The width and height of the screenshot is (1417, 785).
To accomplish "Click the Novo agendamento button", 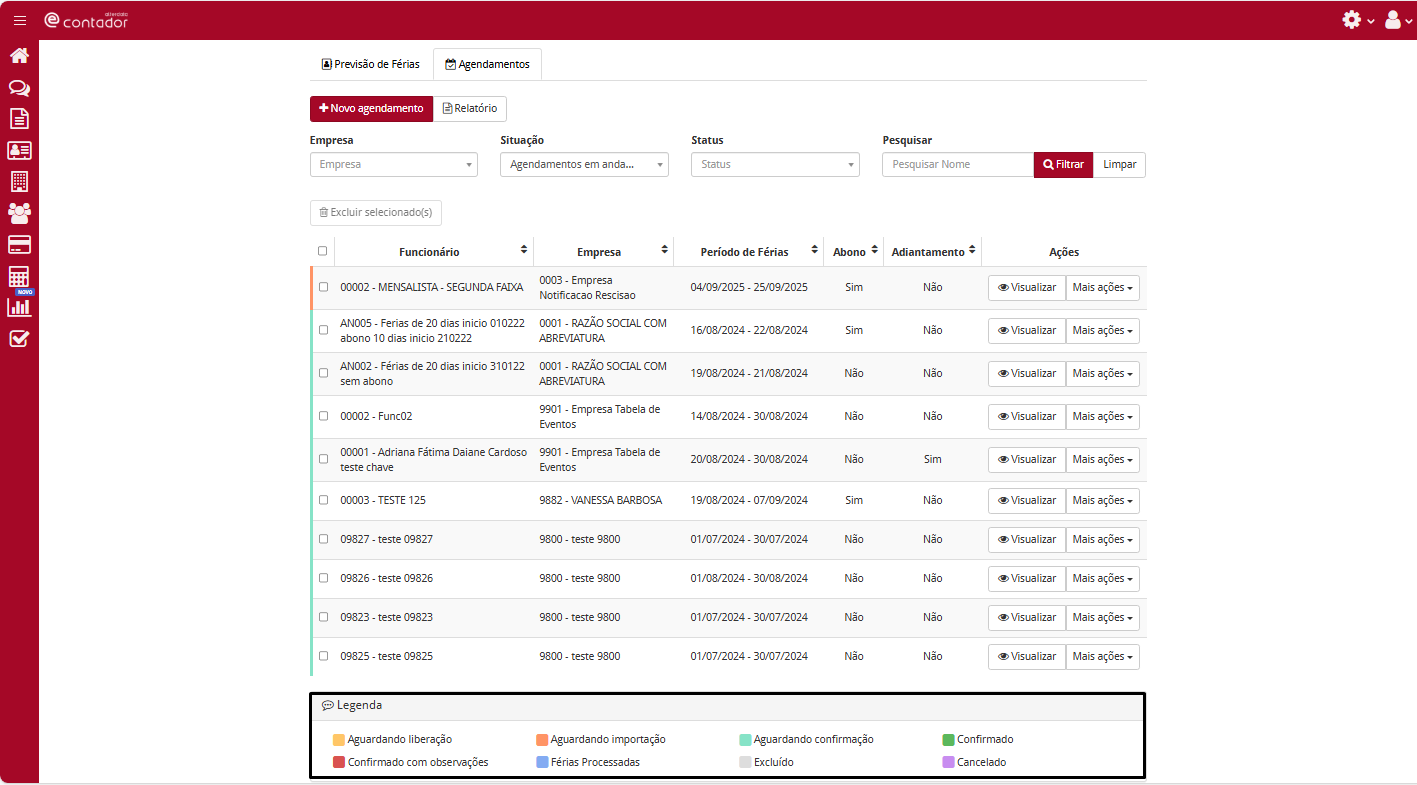I will 371,109.
